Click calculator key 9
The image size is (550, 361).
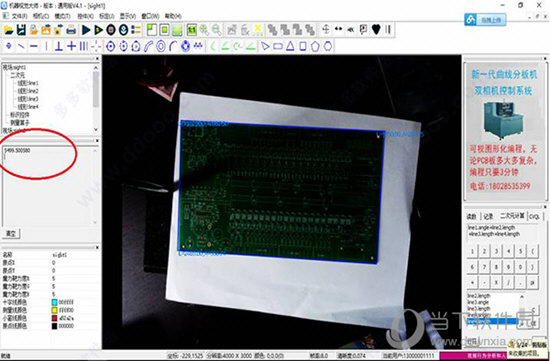(x=508, y=267)
